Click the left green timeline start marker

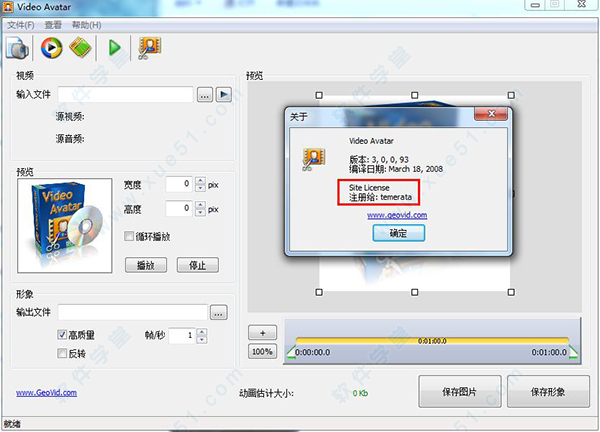pyautogui.click(x=292, y=352)
